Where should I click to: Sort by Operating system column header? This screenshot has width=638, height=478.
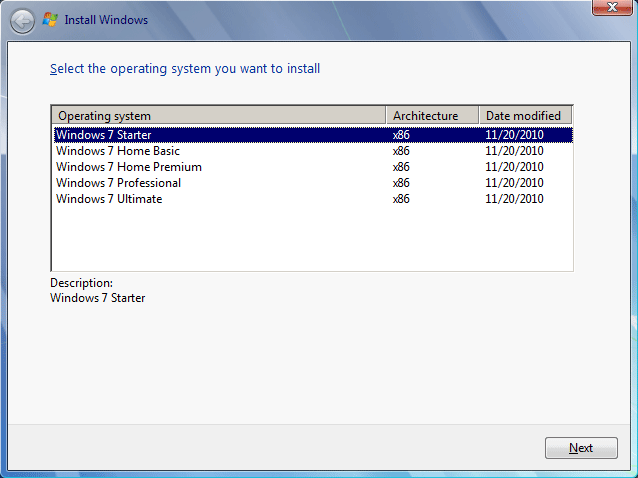(219, 116)
